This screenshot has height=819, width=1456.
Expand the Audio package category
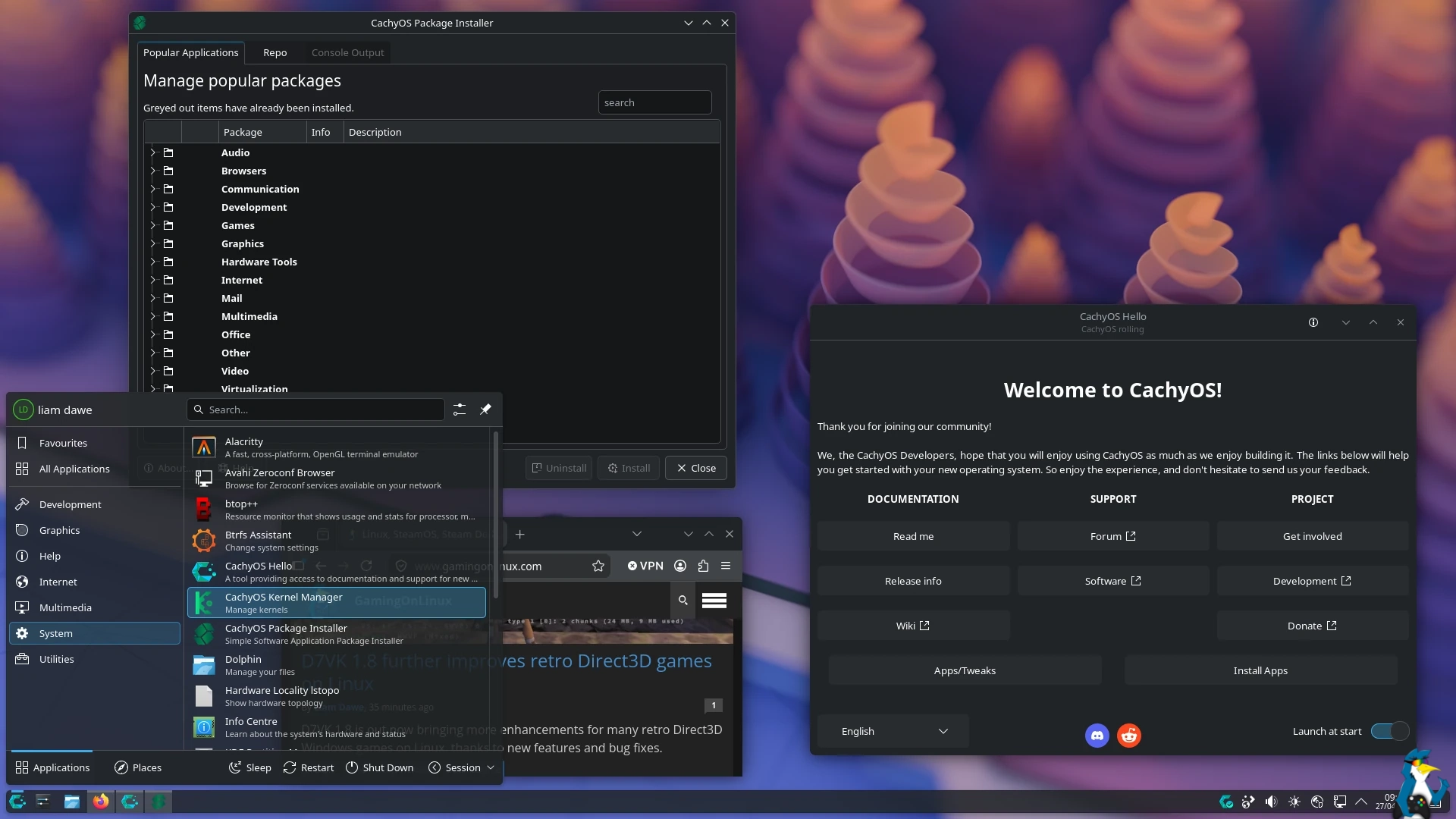pos(152,152)
